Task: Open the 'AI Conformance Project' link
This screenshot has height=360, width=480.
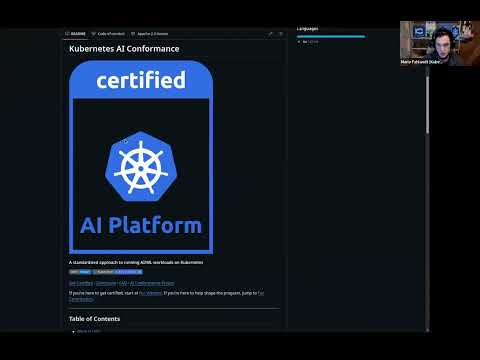Action: pos(152,283)
